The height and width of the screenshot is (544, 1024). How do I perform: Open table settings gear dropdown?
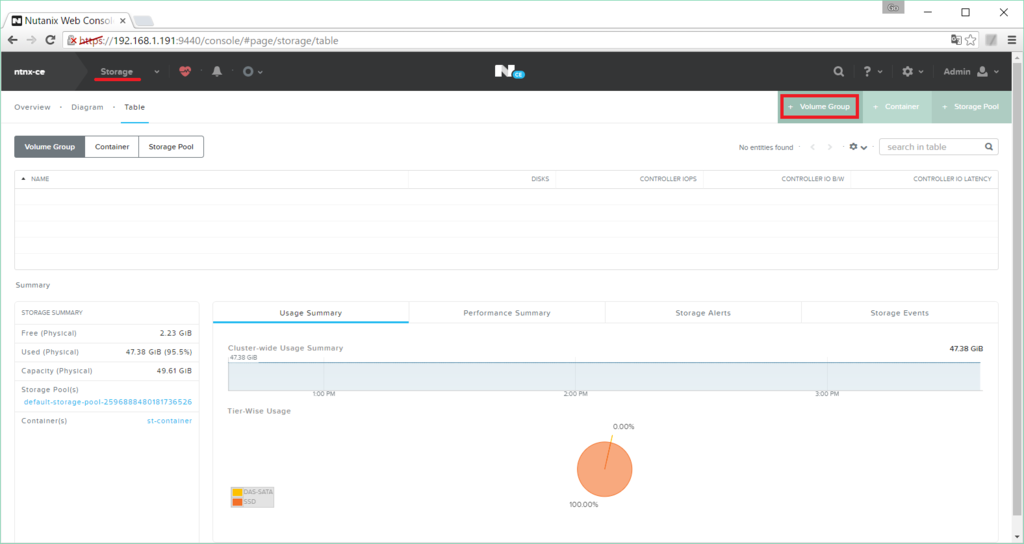(x=857, y=147)
